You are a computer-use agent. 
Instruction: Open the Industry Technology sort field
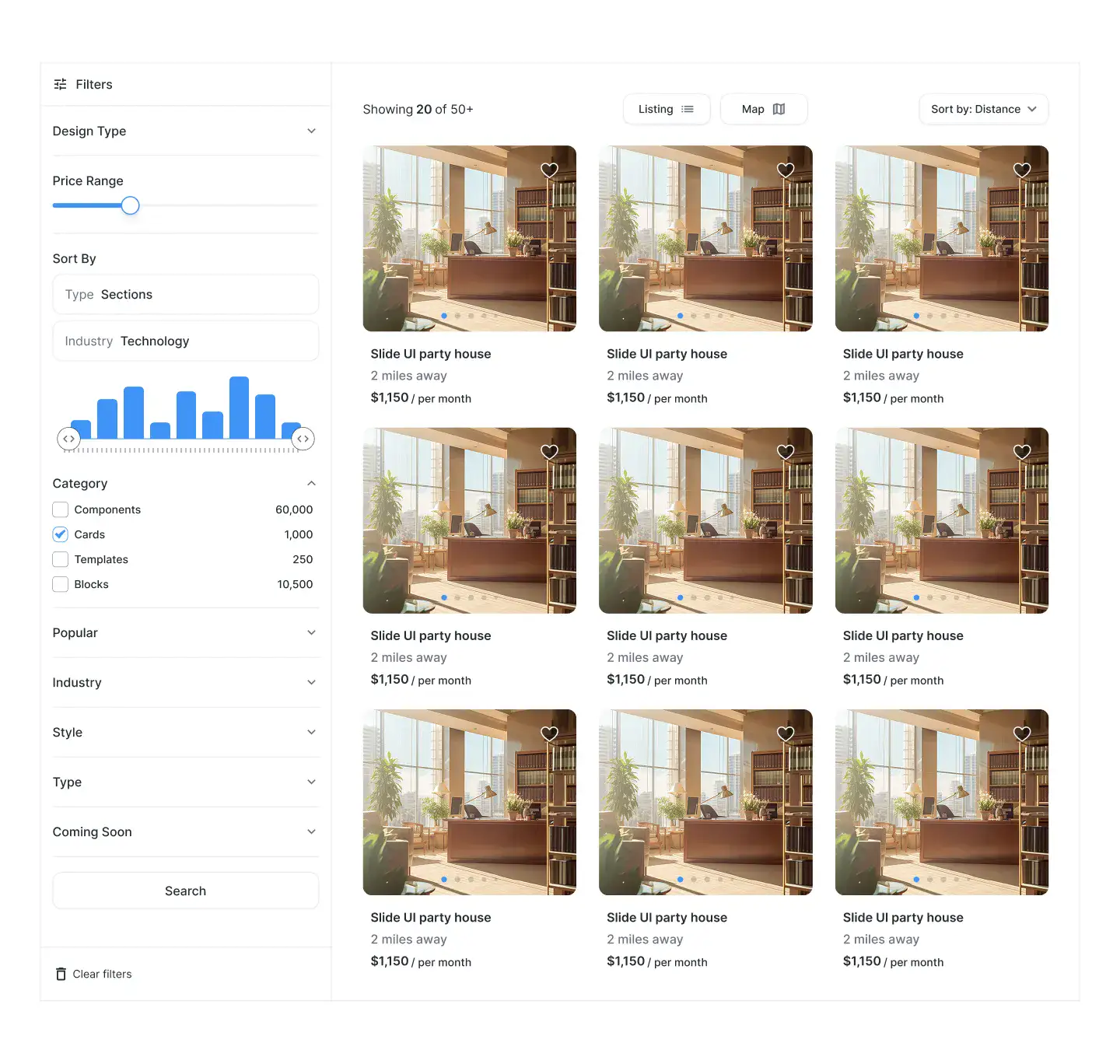click(x=185, y=341)
